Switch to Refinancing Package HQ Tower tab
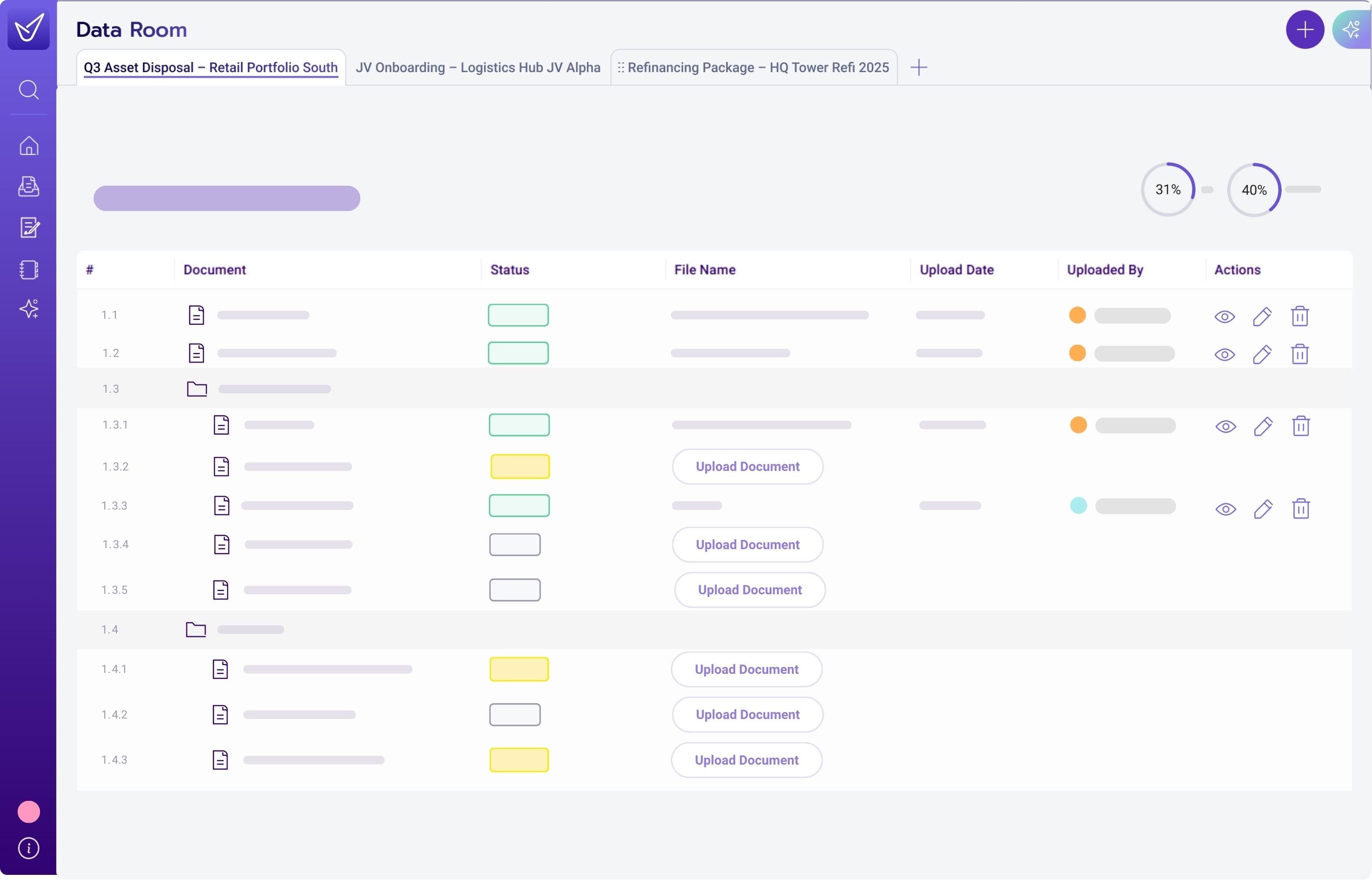This screenshot has width=1372, height=880. [x=754, y=67]
